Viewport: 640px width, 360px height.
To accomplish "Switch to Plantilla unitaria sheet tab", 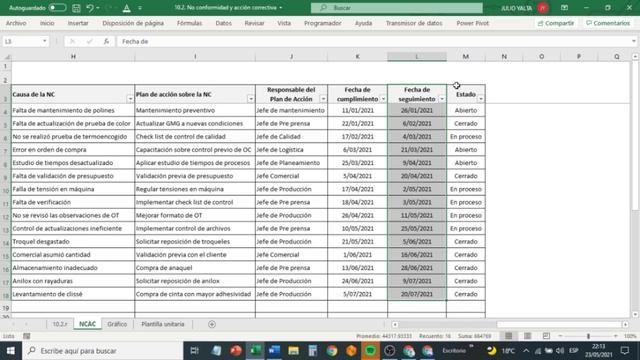I will pos(163,324).
